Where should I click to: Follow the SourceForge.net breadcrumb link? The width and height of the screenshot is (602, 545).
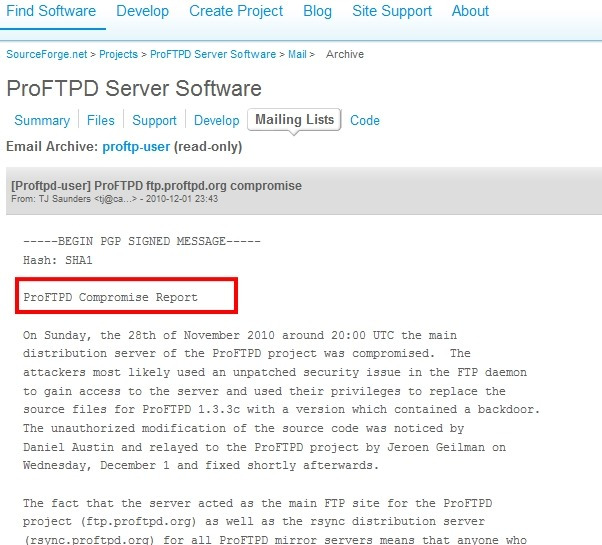tap(46, 54)
